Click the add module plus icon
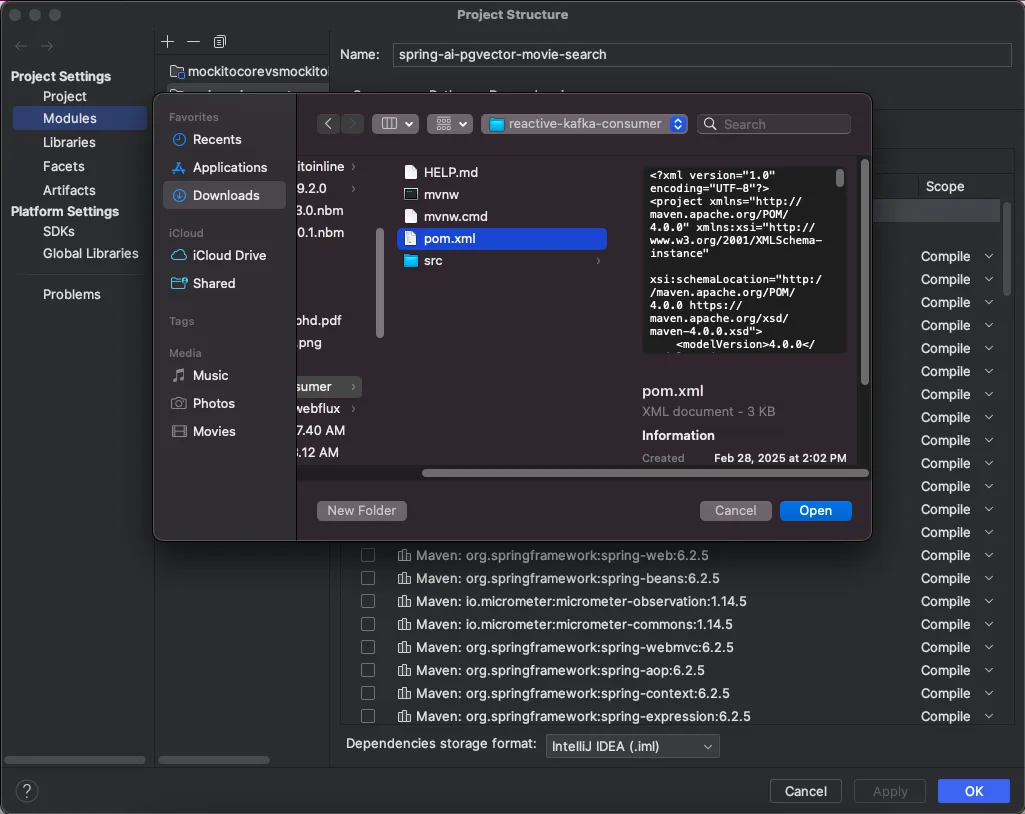Screen dimensions: 1025x814 click(167, 42)
